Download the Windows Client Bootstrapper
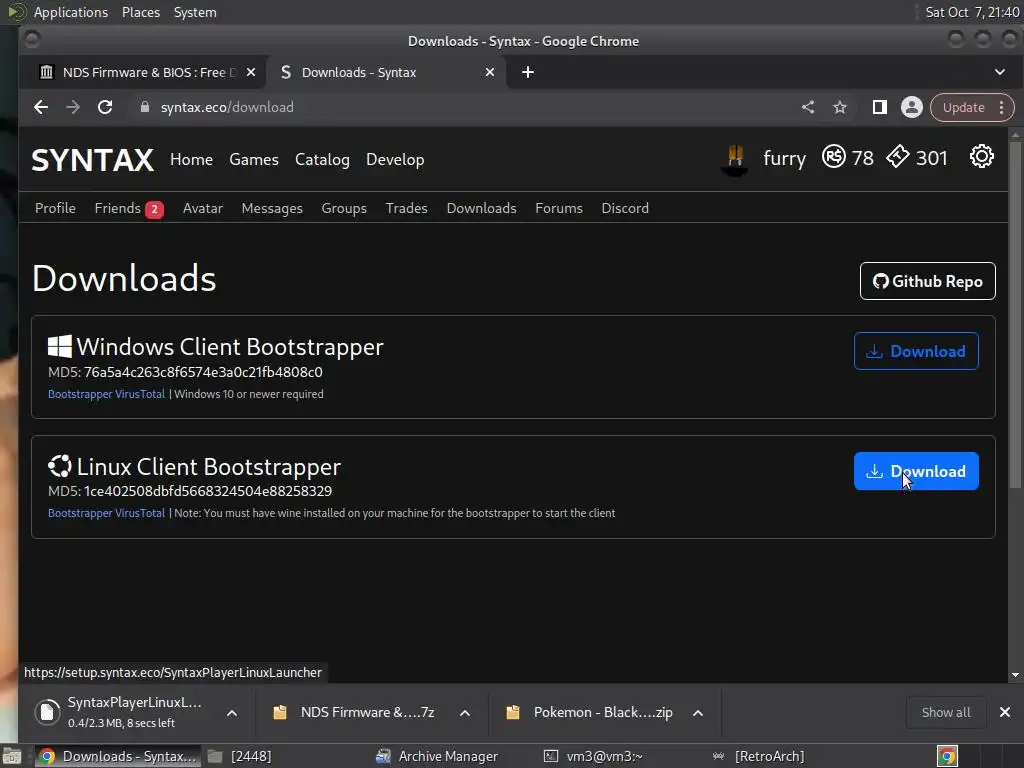 pyautogui.click(x=916, y=351)
